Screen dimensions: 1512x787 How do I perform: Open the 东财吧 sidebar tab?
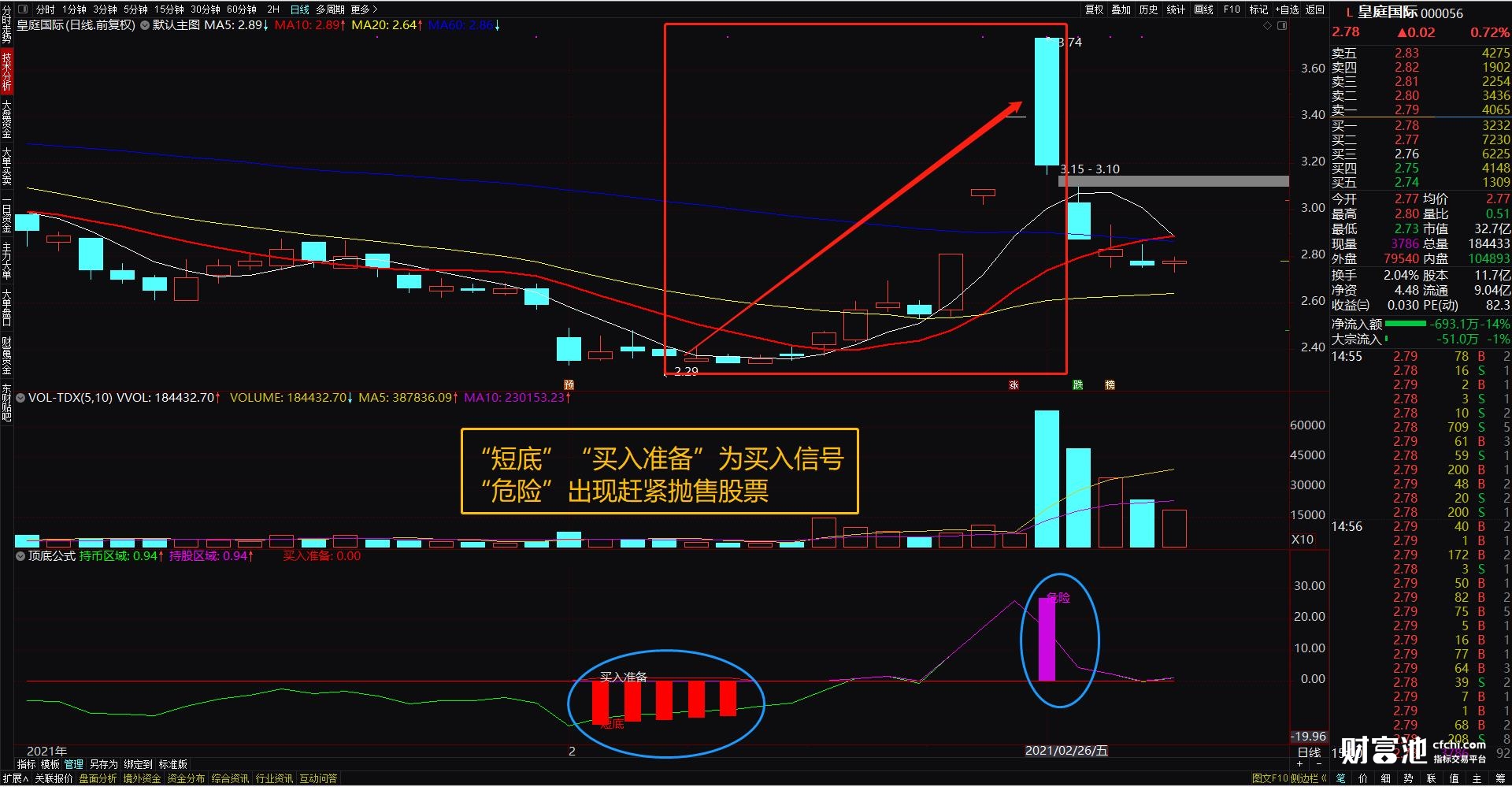(6, 403)
